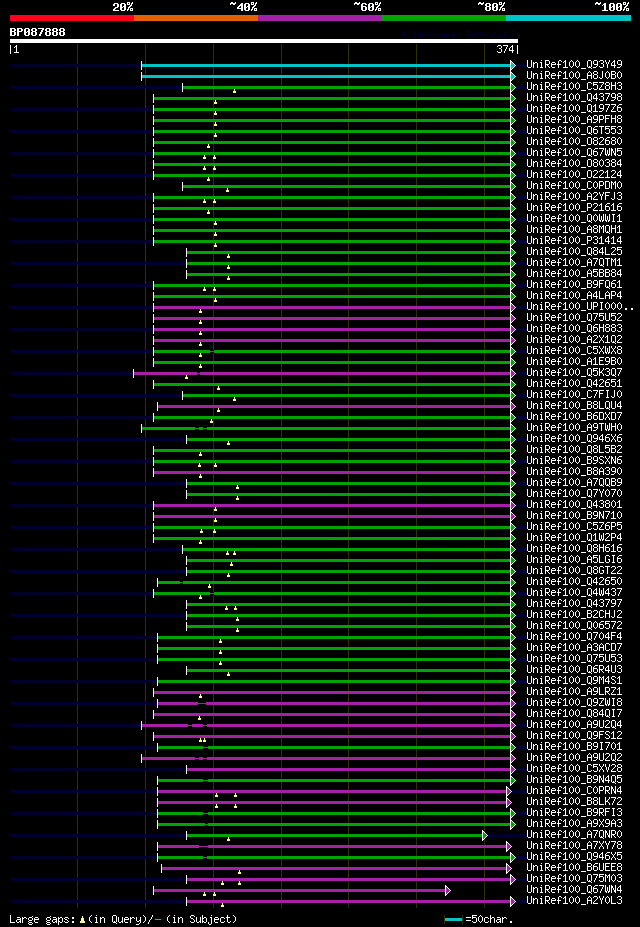The image size is (640, 927).
Task: Click the arrowhead ending UniRef100_A7QNR0 alignment
Action: coord(485,835)
